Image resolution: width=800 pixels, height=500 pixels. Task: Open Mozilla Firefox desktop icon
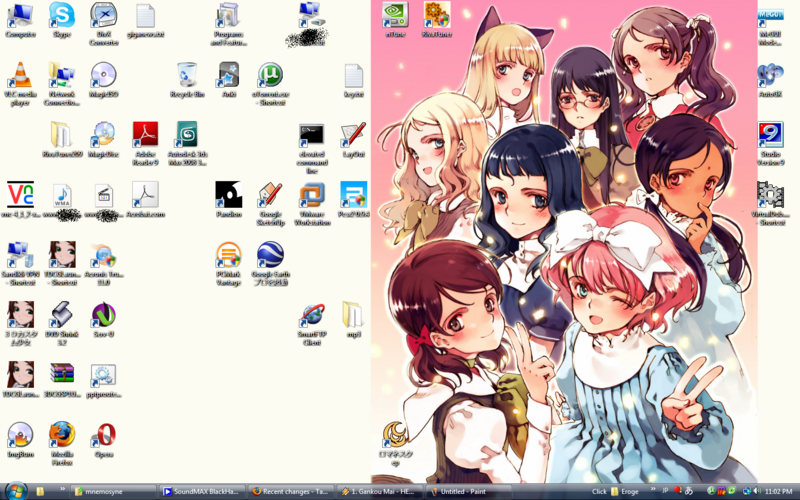(x=62, y=434)
